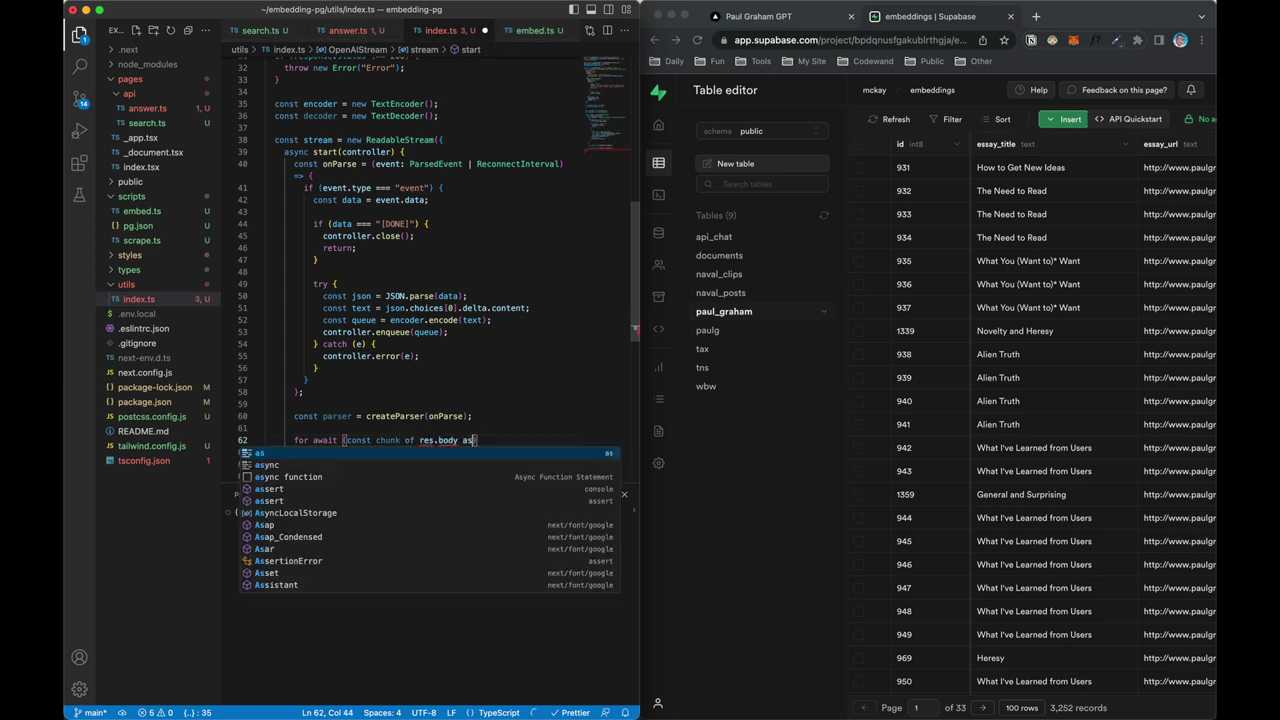The image size is (1280, 720).
Task: Click Sort button in table toolbar
Action: coord(995,119)
